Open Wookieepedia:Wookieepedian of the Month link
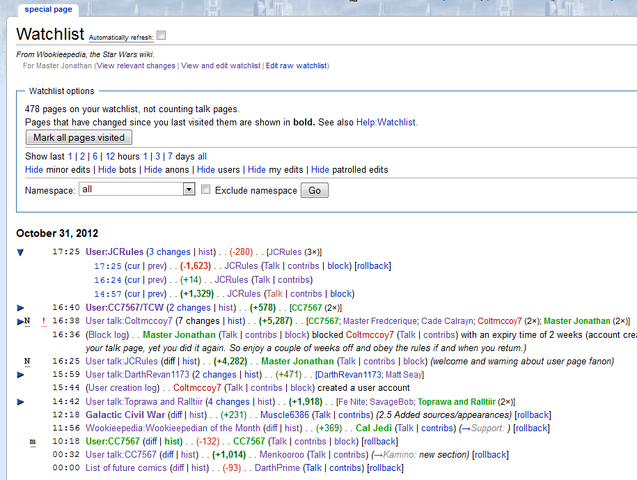The image size is (637, 480). click(x=173, y=428)
